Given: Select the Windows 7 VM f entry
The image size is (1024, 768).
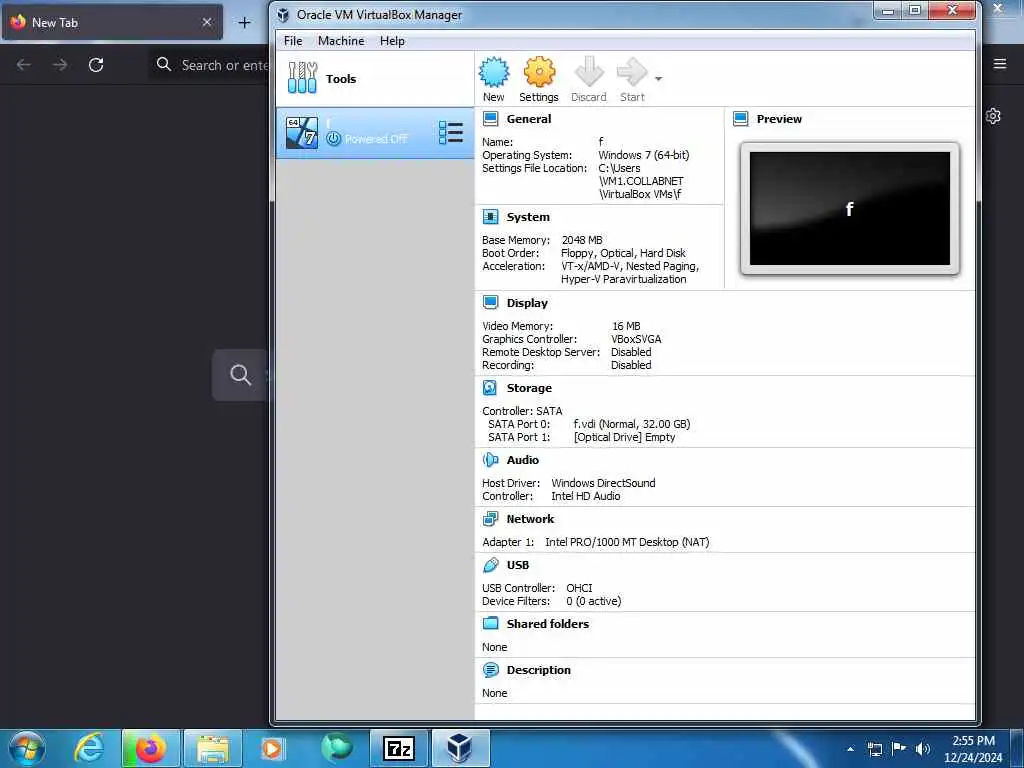Looking at the screenshot, I should point(375,133).
